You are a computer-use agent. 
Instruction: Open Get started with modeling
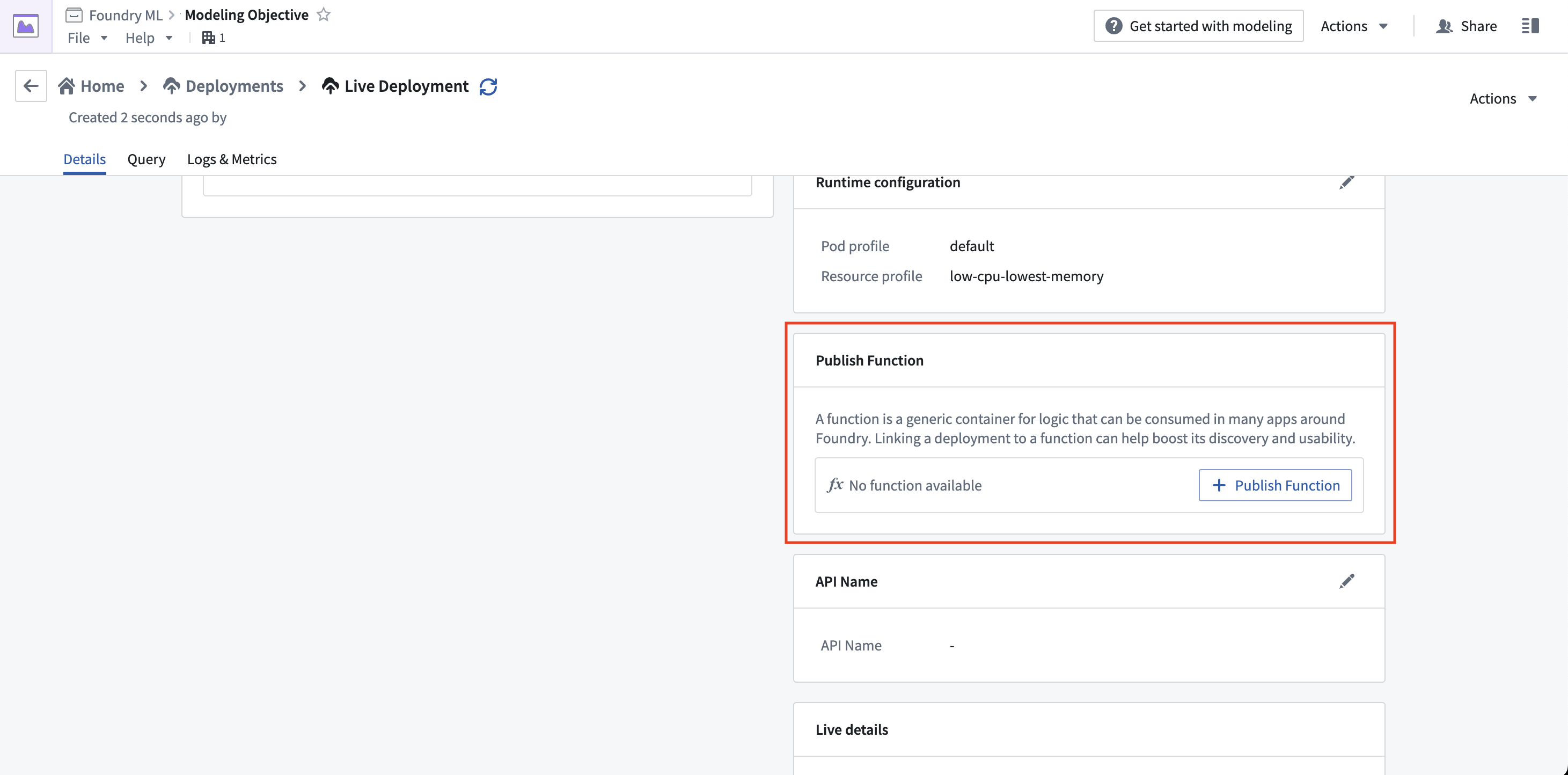pyautogui.click(x=1197, y=26)
